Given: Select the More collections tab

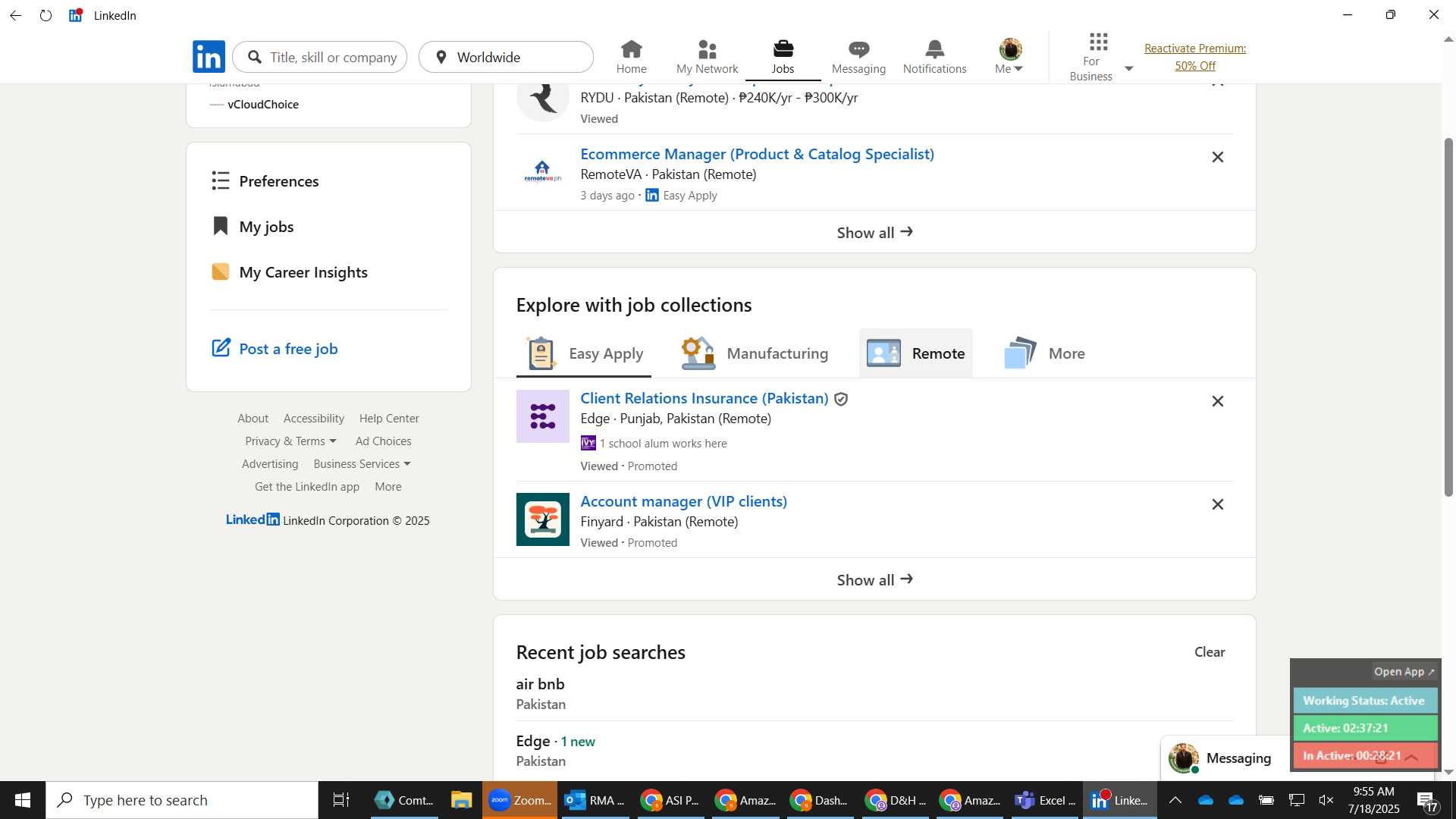Looking at the screenshot, I should coord(1045,353).
